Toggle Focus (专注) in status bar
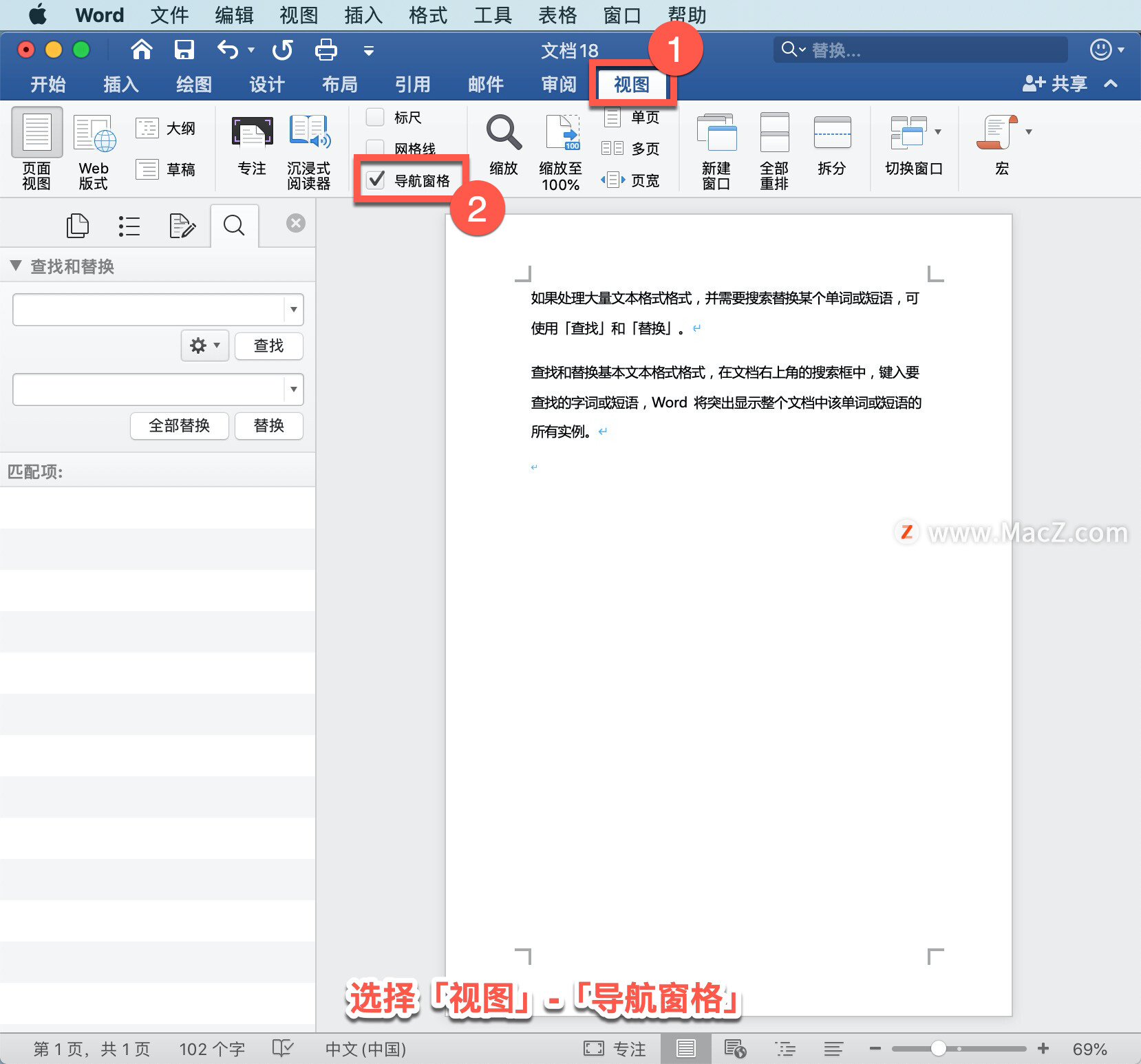Screen dimensions: 1141x1064 tap(615, 1049)
